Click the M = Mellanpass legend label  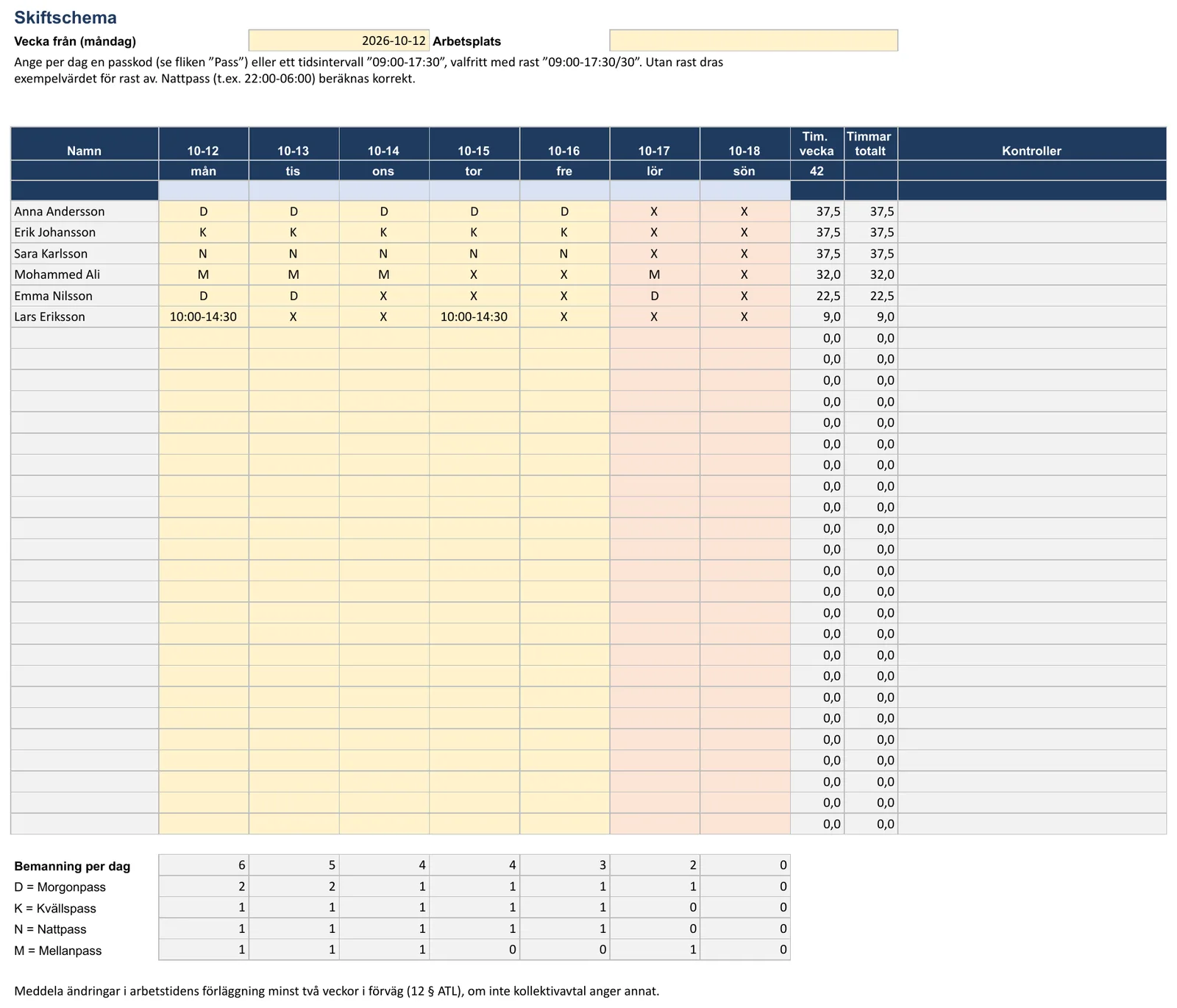(57, 951)
